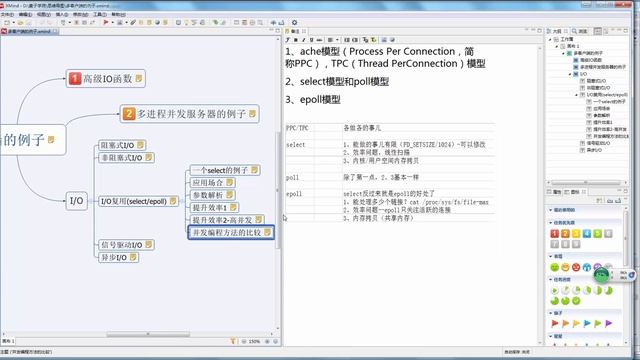Select the priority 3 yellow marker
Screen dimensions: 640x360
(576, 233)
